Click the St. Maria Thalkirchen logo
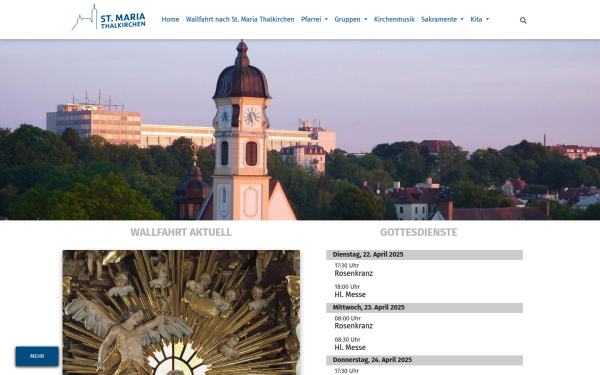 pos(108,18)
